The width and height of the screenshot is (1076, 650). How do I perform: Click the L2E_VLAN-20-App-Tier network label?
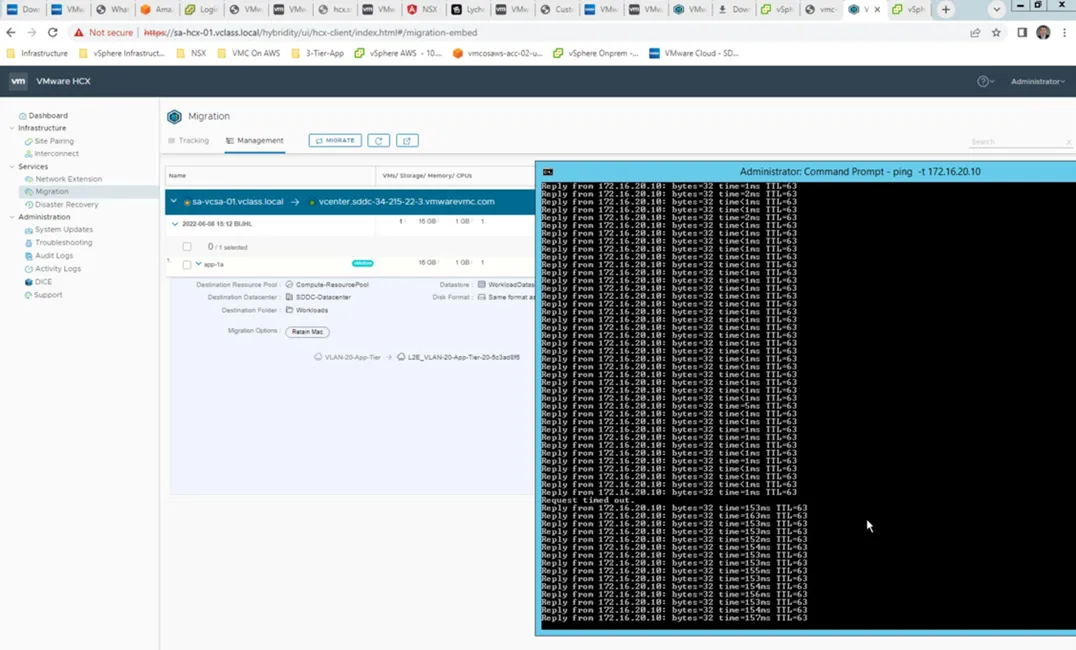click(x=463, y=358)
